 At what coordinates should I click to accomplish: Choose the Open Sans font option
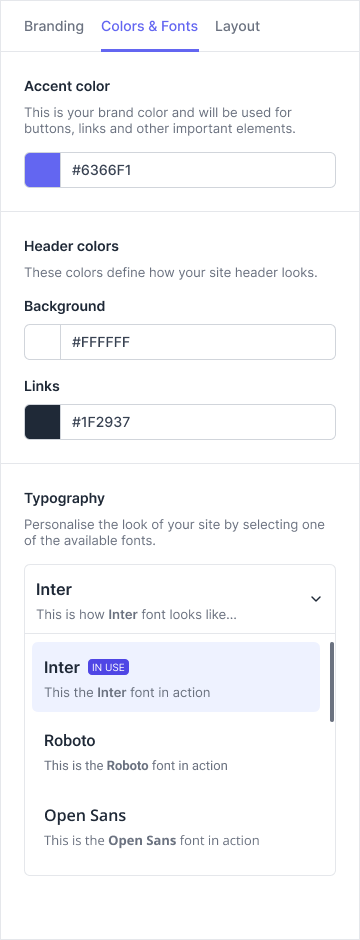click(176, 826)
